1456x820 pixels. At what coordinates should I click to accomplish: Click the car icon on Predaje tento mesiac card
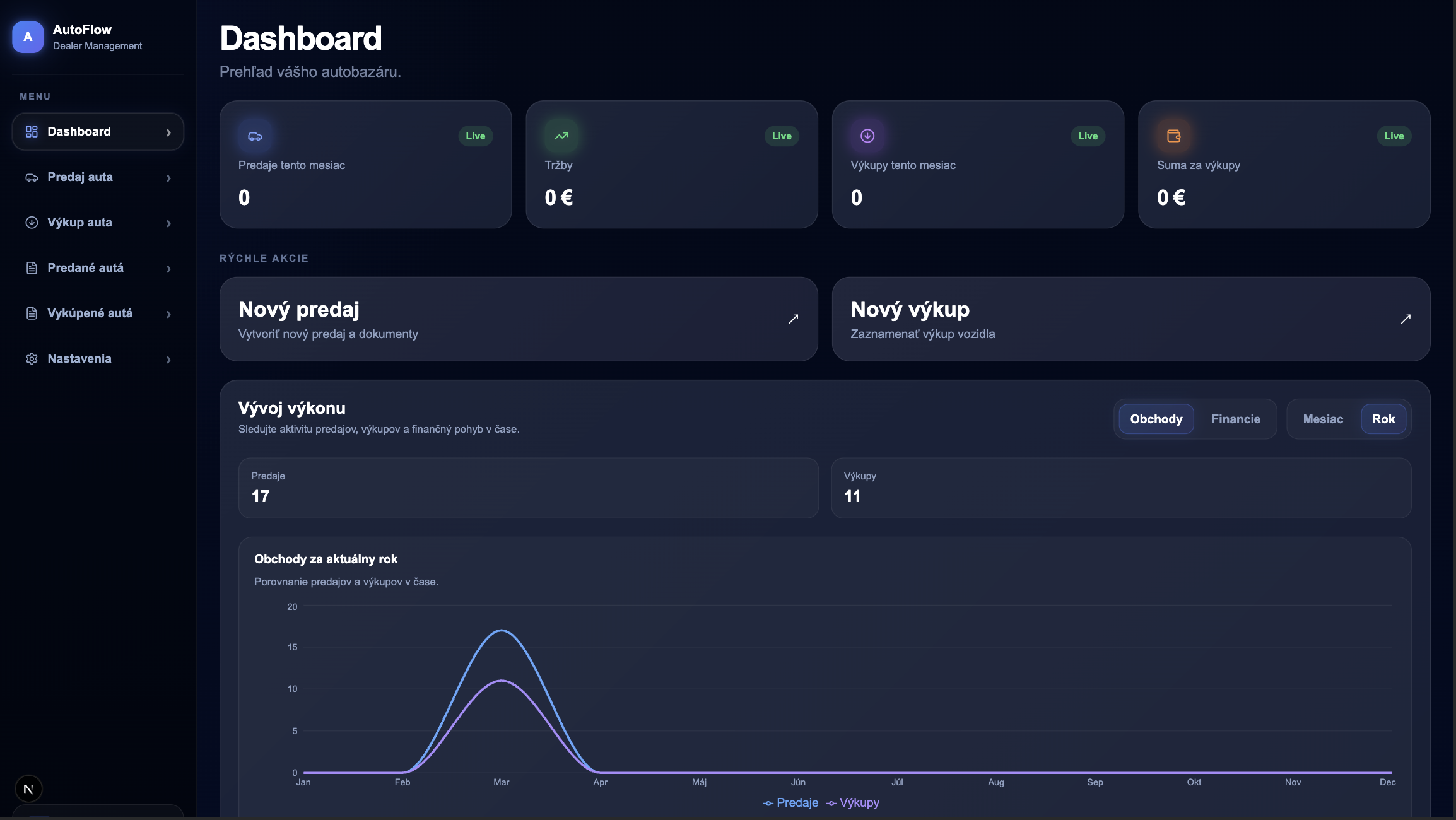click(x=255, y=136)
